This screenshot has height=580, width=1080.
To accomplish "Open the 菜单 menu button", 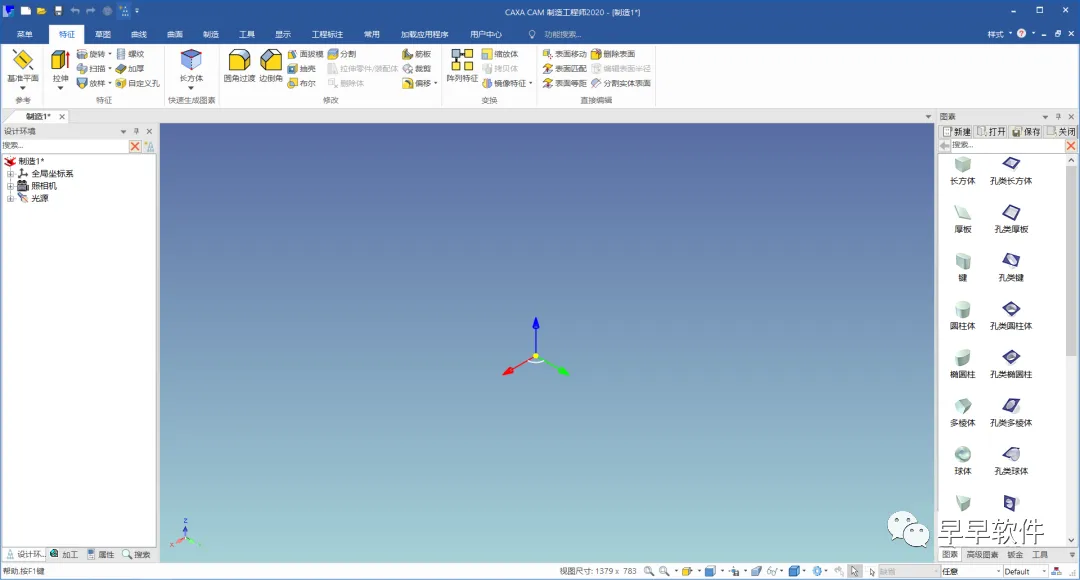I will tap(25, 34).
